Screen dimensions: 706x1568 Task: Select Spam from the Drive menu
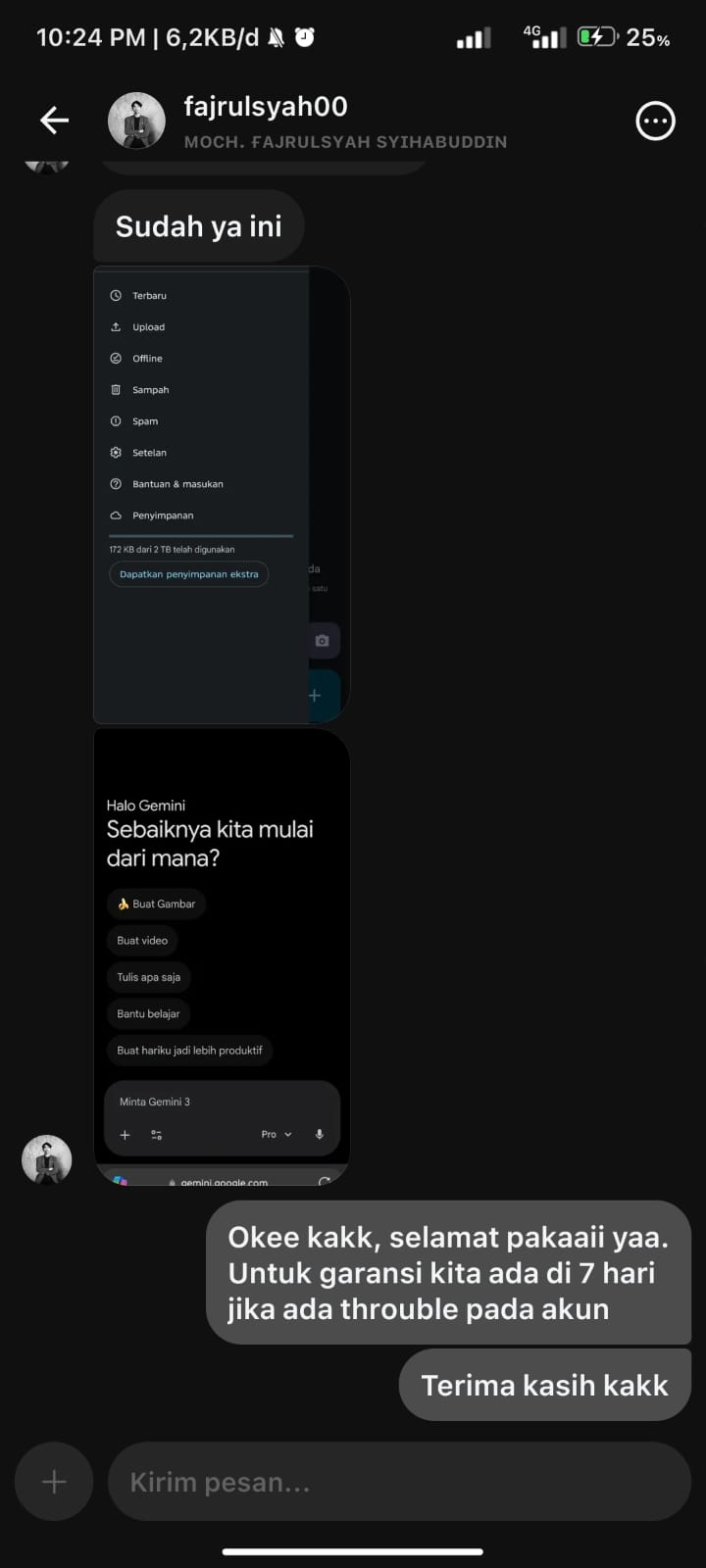click(x=145, y=420)
